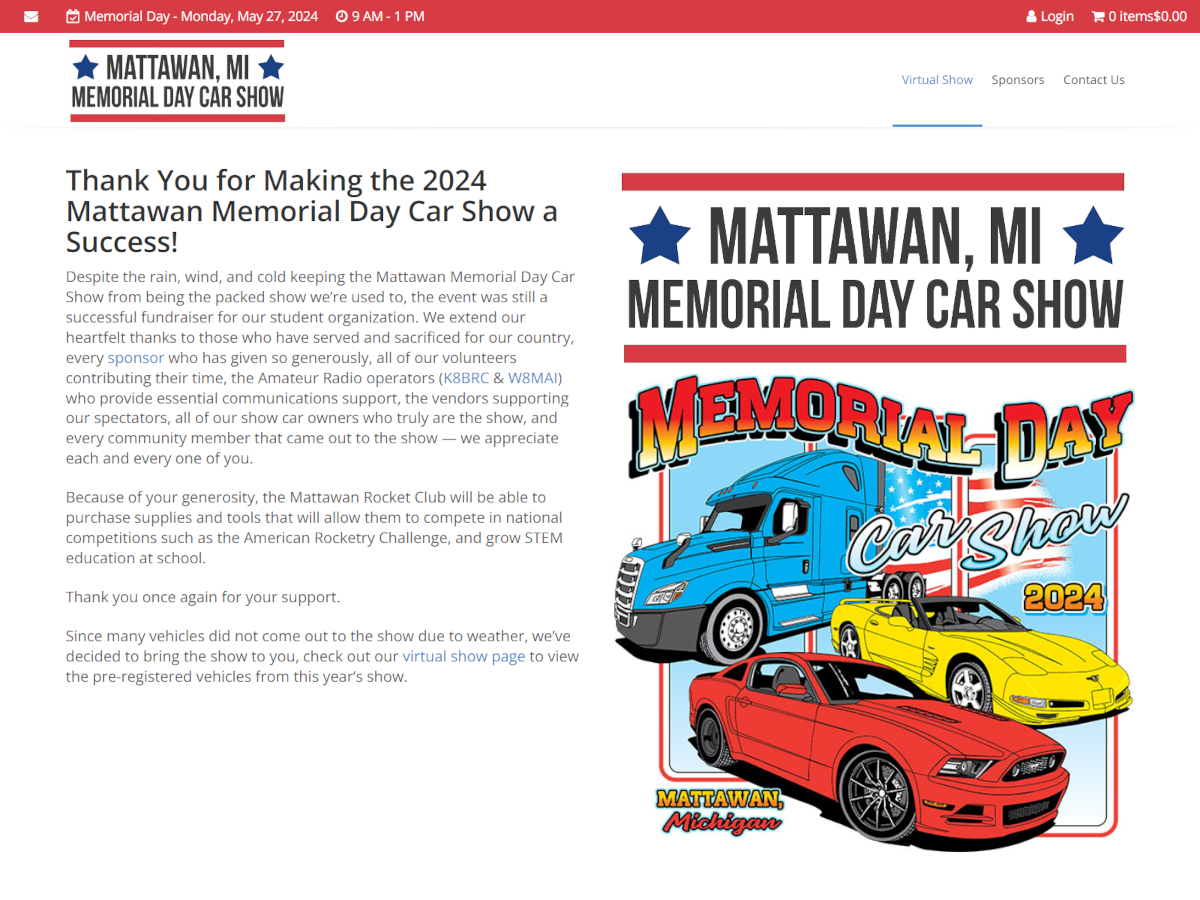
Task: Open the Virtual Show menu item
Action: 937,79
